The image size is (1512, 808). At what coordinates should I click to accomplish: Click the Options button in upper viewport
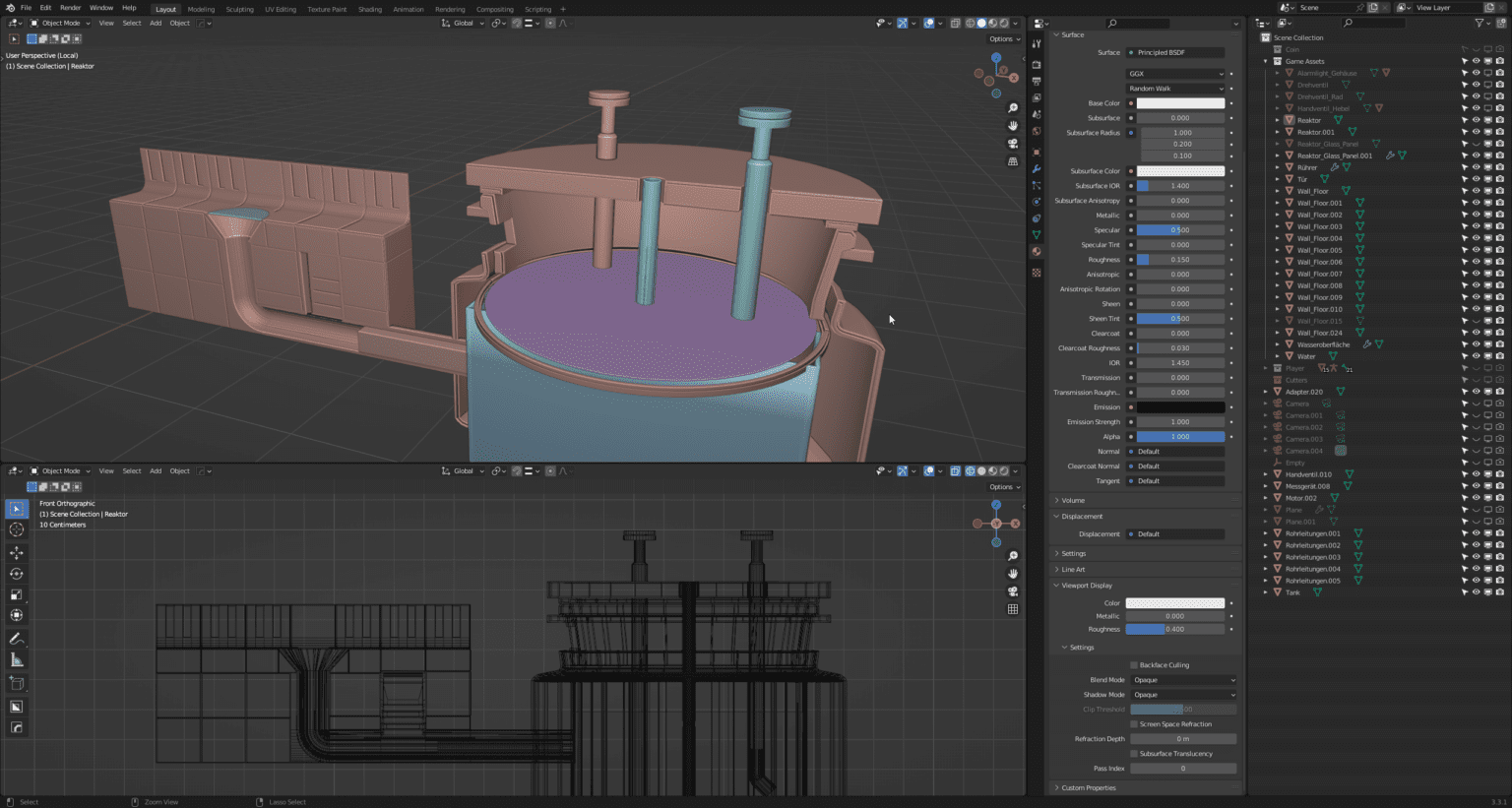pos(1003,39)
